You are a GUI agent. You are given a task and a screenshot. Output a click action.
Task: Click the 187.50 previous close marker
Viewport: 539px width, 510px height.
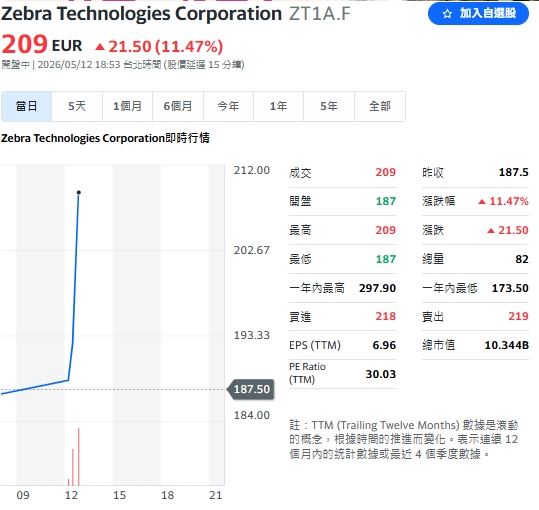click(x=251, y=389)
